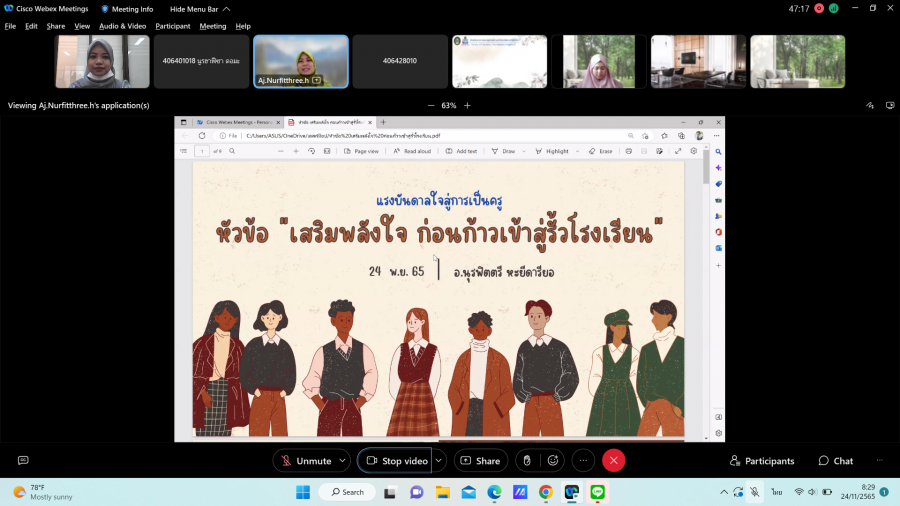Open the Reactions emoji panel
Image resolution: width=900 pixels, height=506 pixels.
pos(552,461)
